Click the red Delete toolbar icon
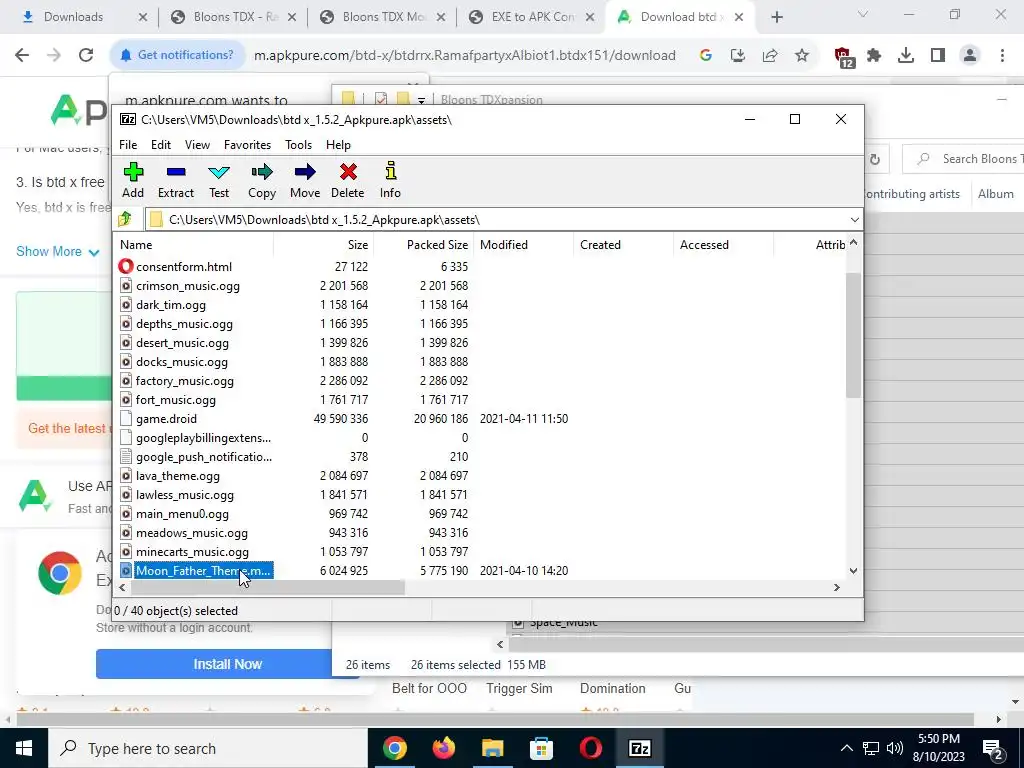The image size is (1024, 768). [x=348, y=172]
